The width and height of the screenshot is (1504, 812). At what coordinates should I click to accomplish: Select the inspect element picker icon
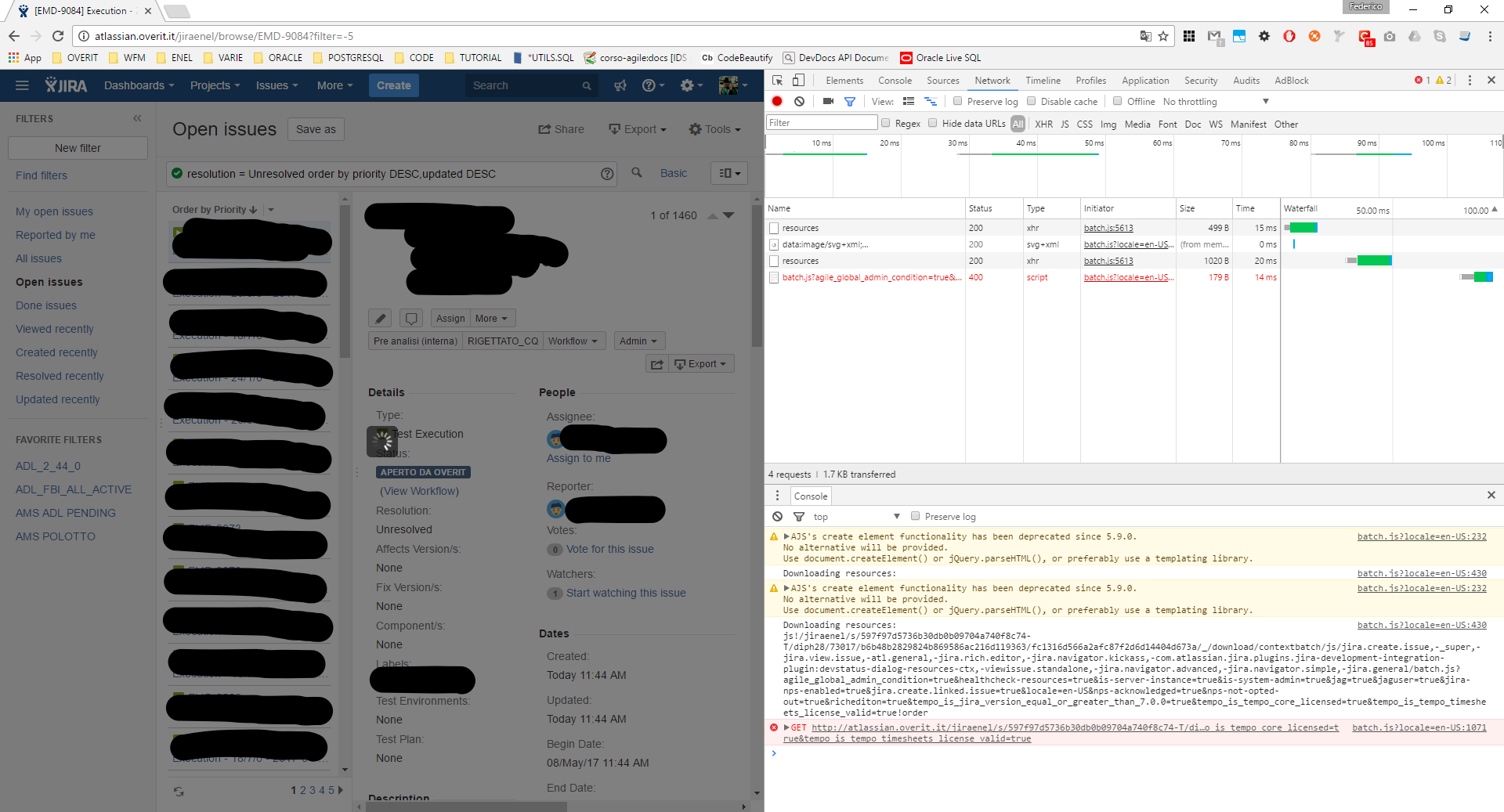coord(777,80)
